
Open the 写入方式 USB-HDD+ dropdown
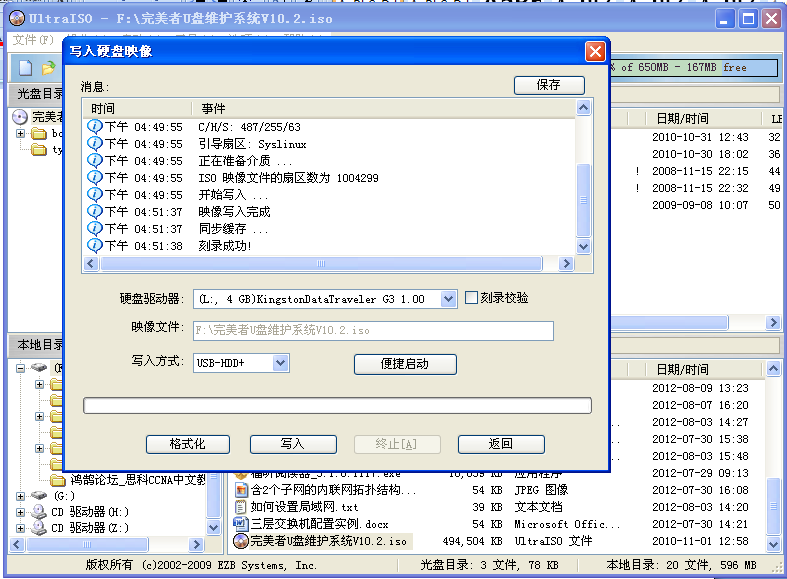(281, 363)
